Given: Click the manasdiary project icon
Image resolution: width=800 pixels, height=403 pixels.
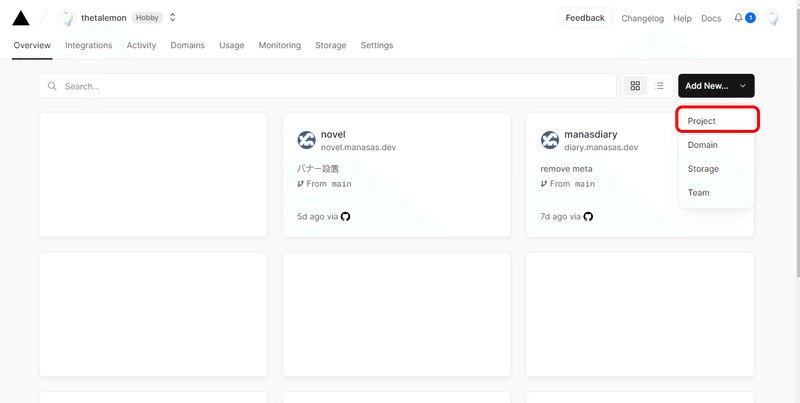Looking at the screenshot, I should point(549,140).
